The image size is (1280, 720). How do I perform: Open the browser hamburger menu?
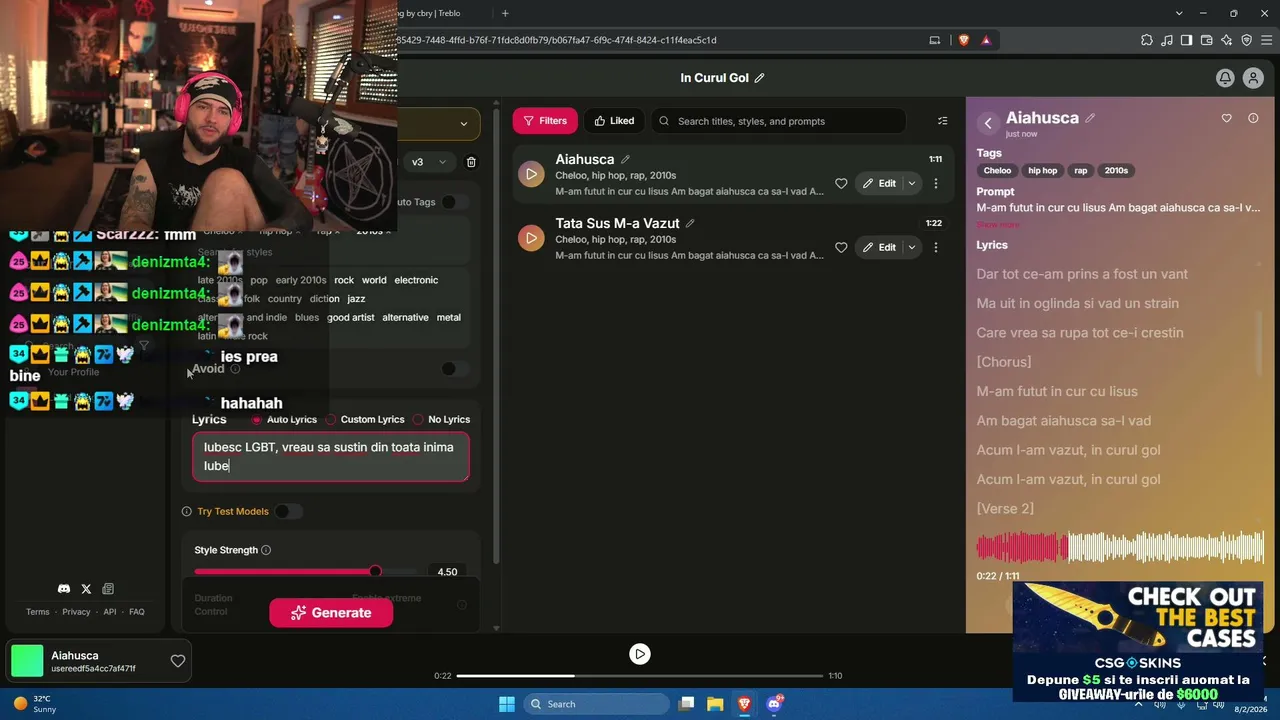pyautogui.click(x=1266, y=40)
